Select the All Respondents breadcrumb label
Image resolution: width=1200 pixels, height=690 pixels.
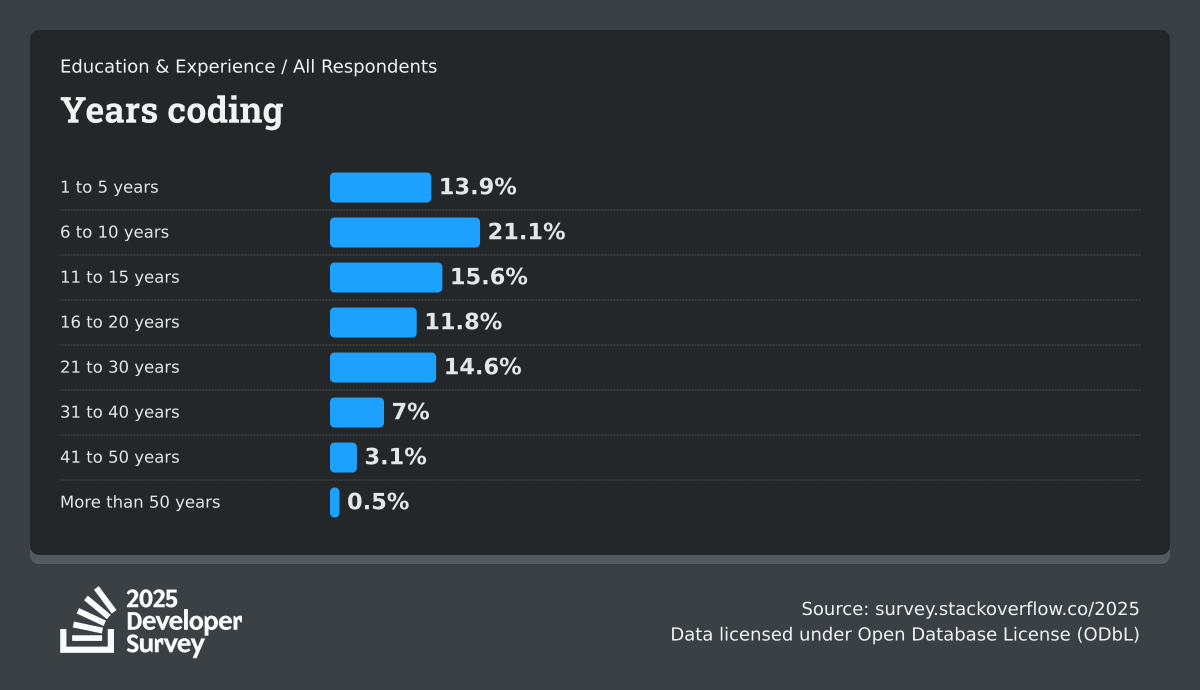tap(365, 67)
